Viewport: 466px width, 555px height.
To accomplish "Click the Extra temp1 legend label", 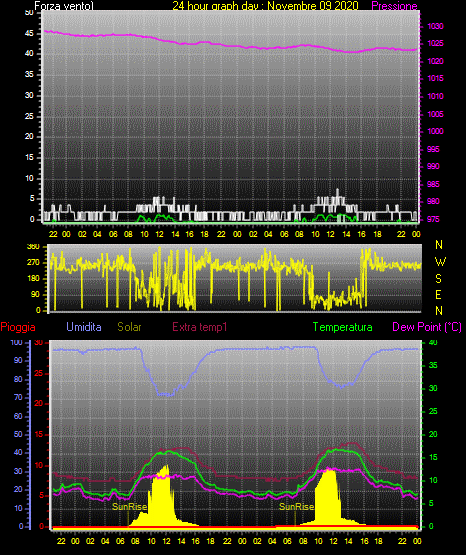I will [200, 327].
